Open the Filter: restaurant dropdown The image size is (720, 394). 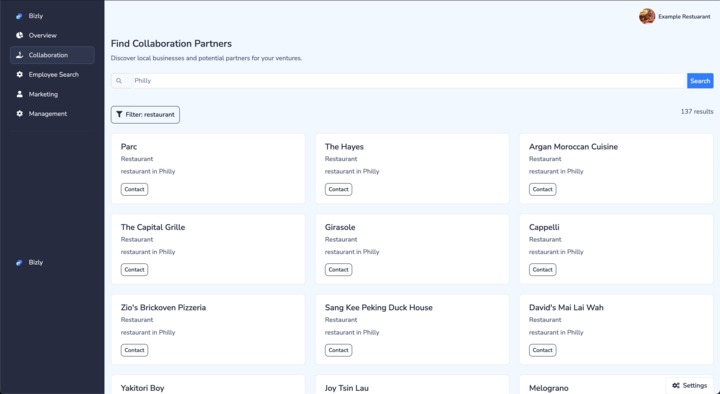[145, 114]
